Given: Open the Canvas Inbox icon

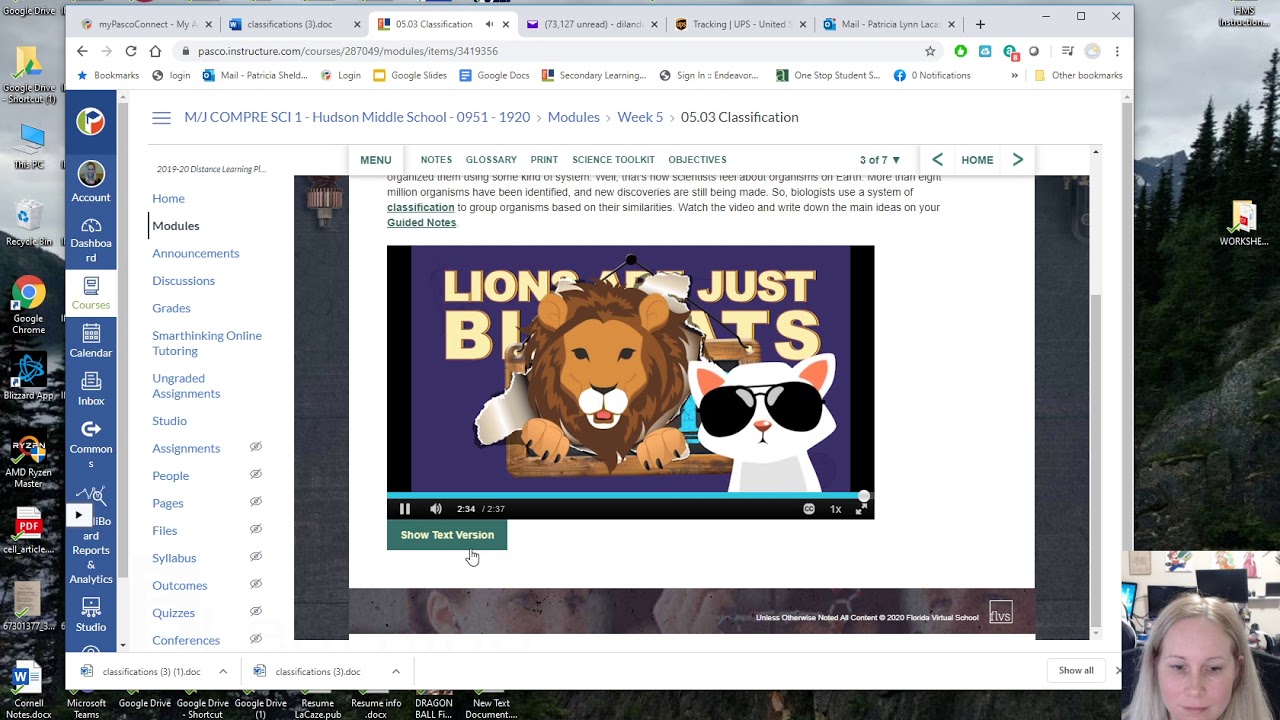Looking at the screenshot, I should click(x=91, y=389).
